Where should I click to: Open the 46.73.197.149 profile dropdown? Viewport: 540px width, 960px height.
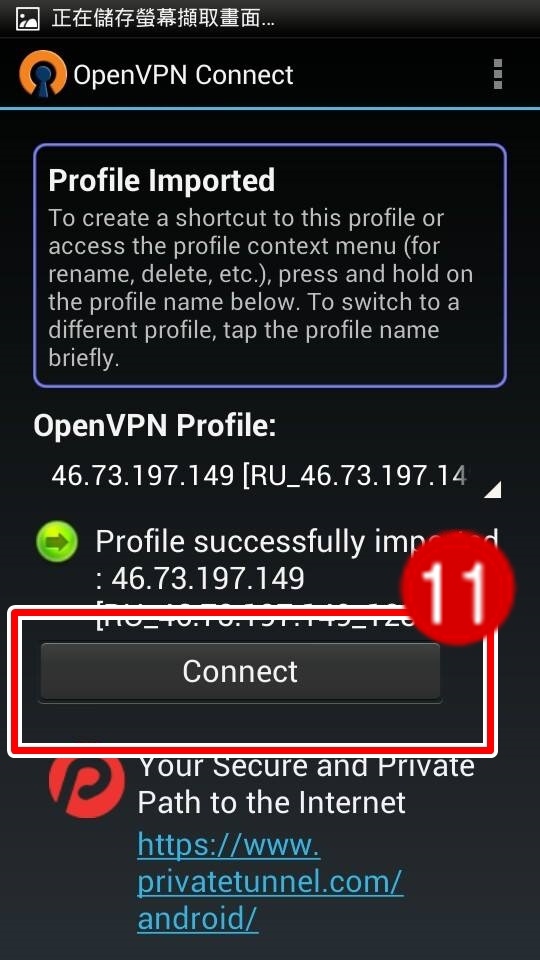[x=269, y=476]
